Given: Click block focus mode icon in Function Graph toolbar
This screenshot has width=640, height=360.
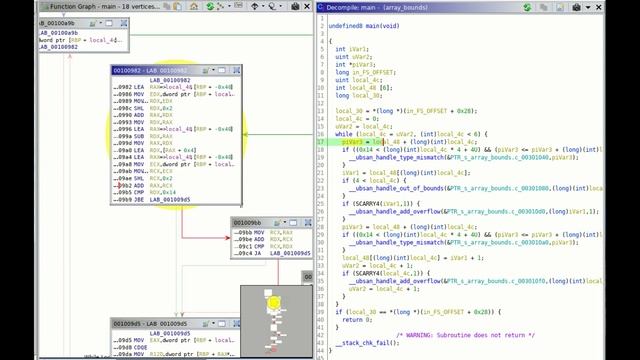Looking at the screenshot, I should [254, 7].
